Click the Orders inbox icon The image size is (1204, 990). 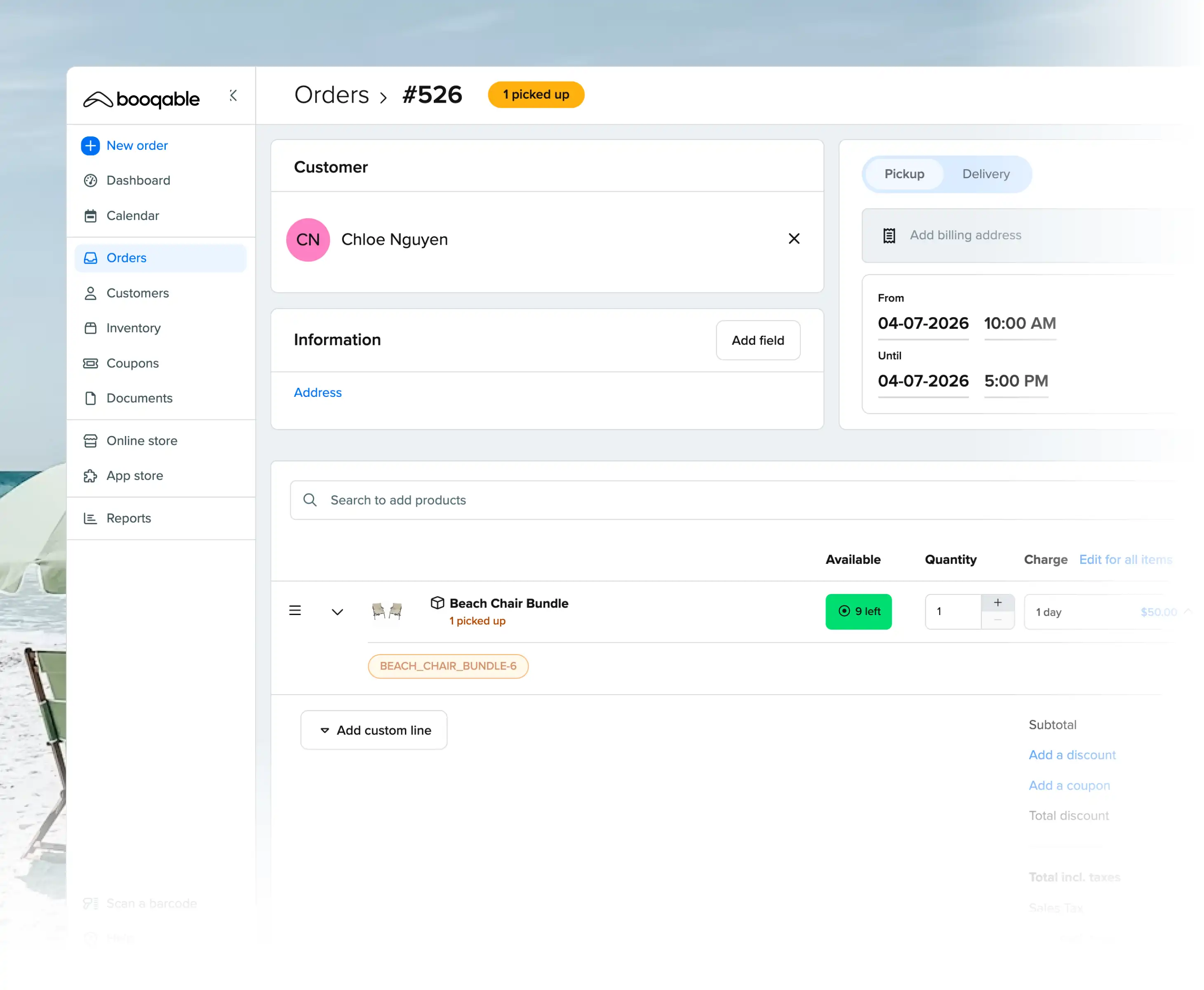[x=90, y=258]
